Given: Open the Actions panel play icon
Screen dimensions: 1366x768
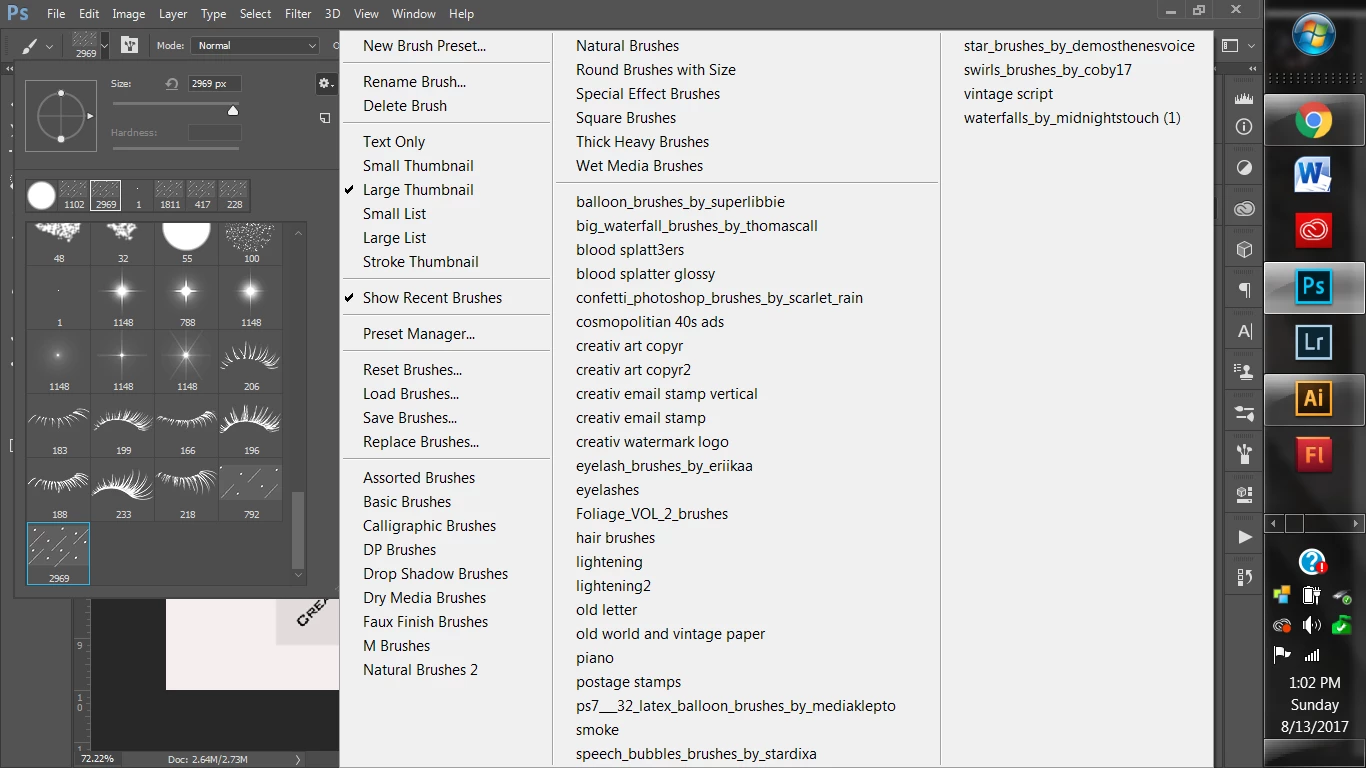Looking at the screenshot, I should pyautogui.click(x=1244, y=536).
